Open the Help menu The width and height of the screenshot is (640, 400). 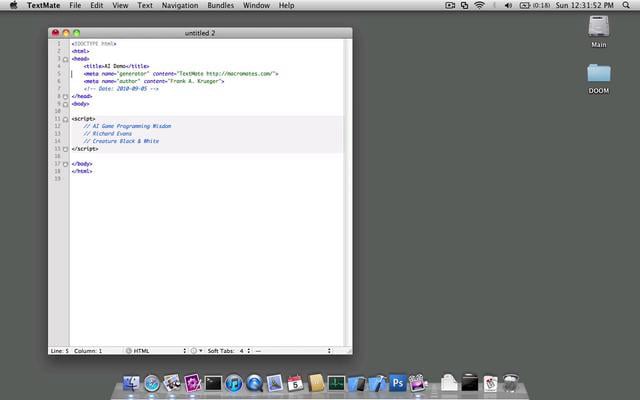(x=286, y=5)
